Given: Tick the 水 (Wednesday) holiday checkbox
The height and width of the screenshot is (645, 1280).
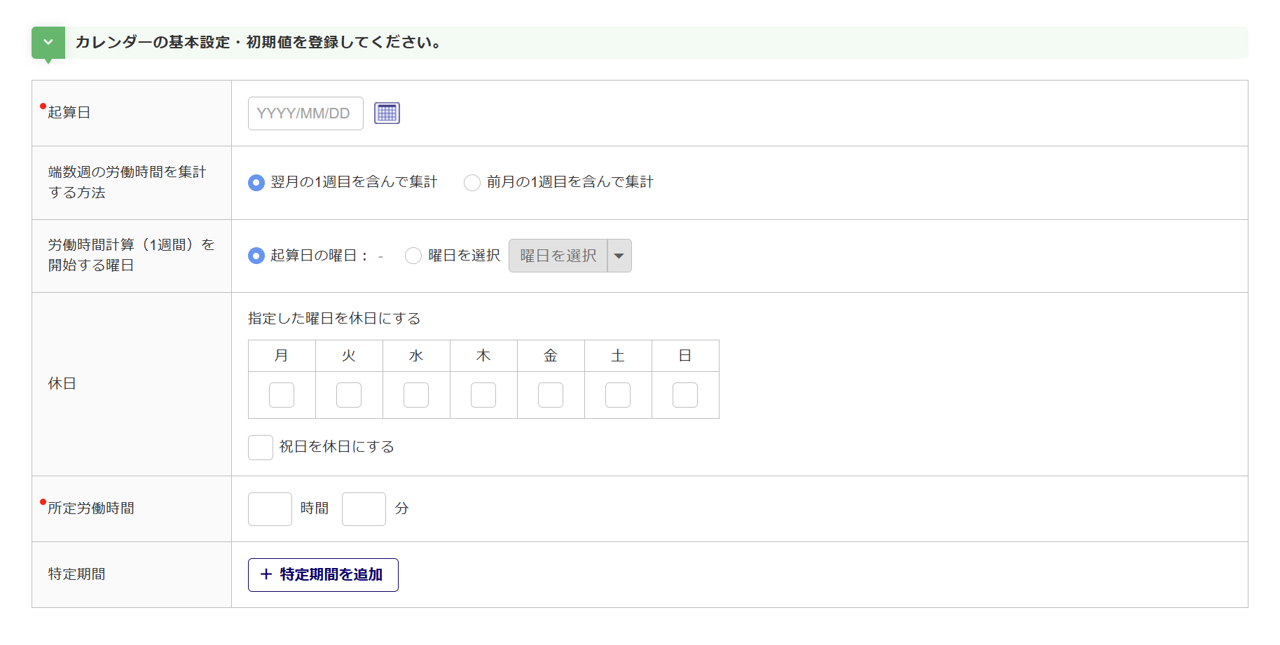Looking at the screenshot, I should click(416, 395).
